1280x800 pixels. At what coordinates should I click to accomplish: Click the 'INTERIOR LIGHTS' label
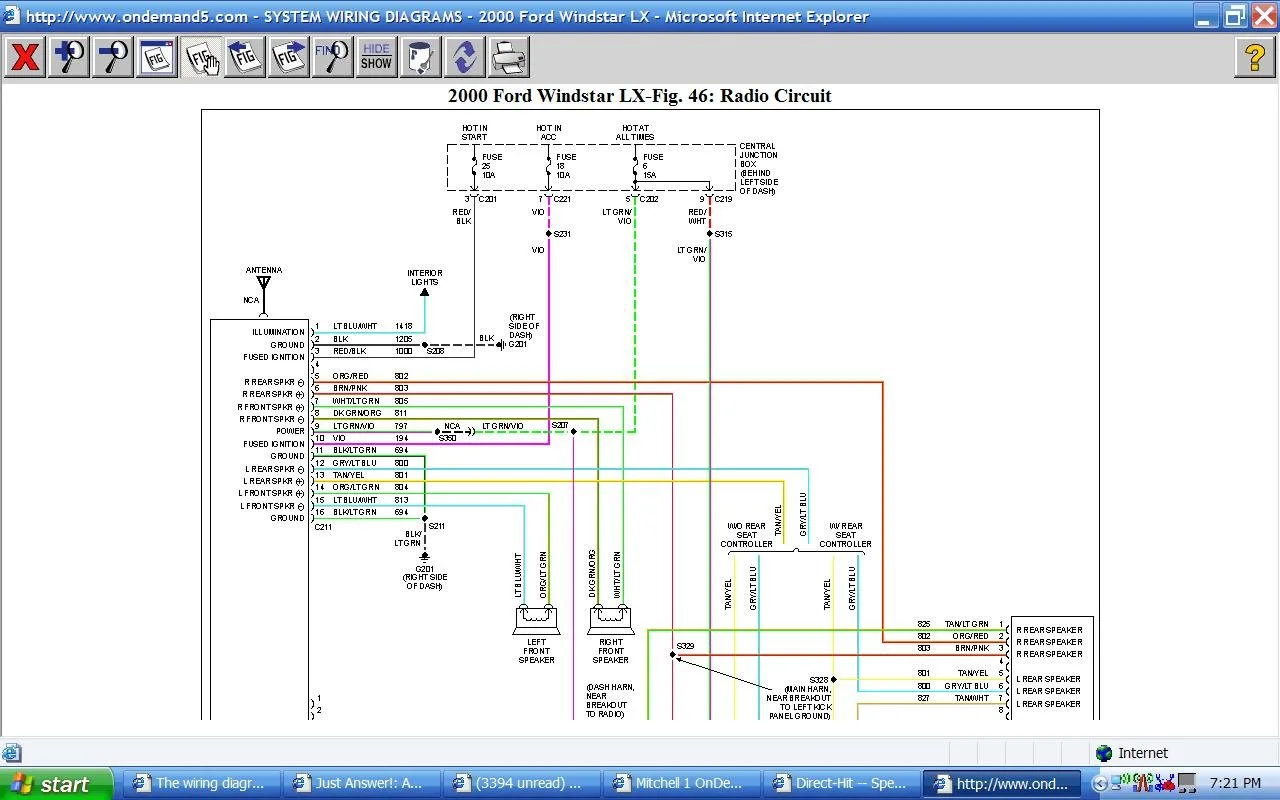(425, 277)
